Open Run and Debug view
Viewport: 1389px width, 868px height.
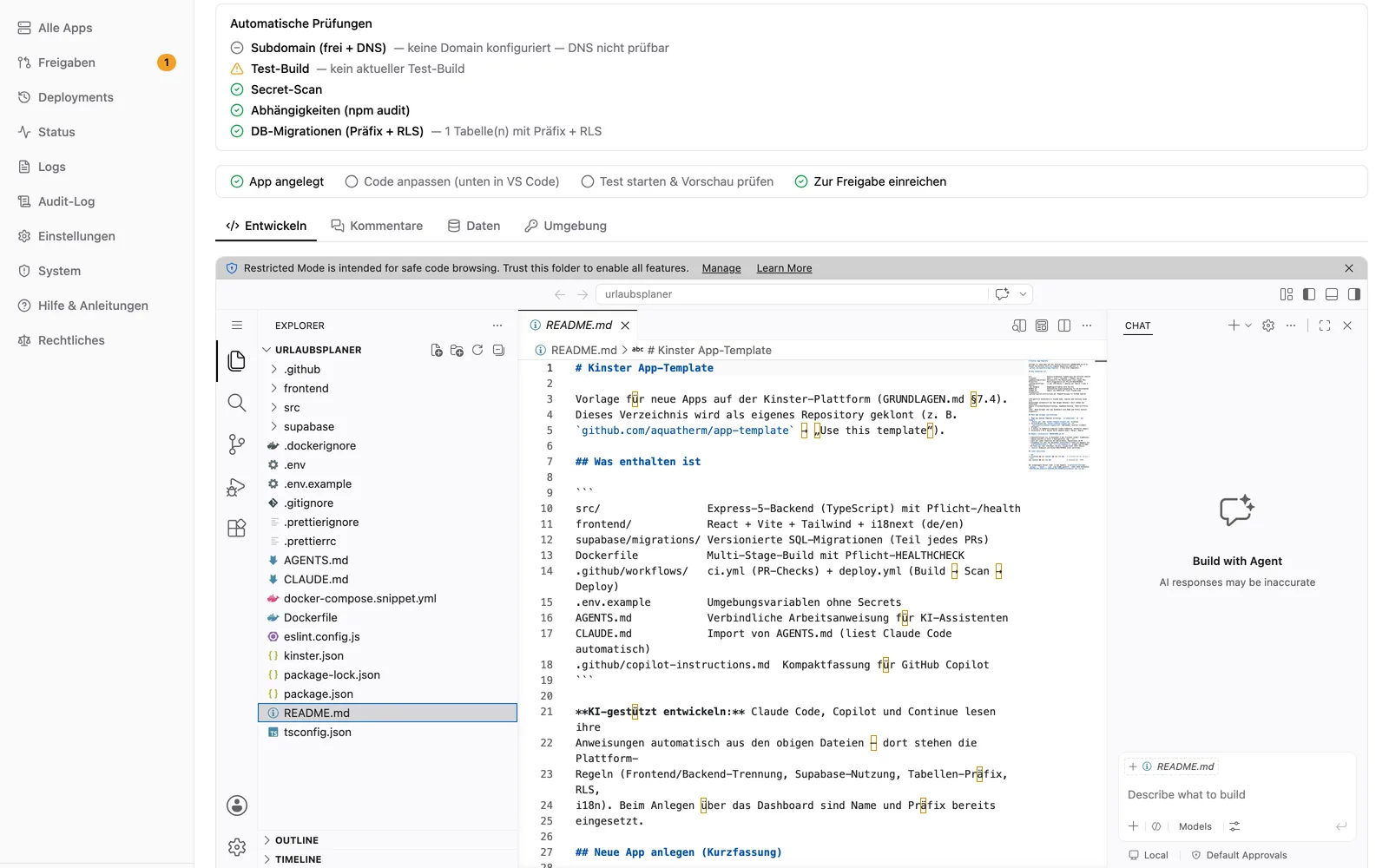(x=236, y=487)
